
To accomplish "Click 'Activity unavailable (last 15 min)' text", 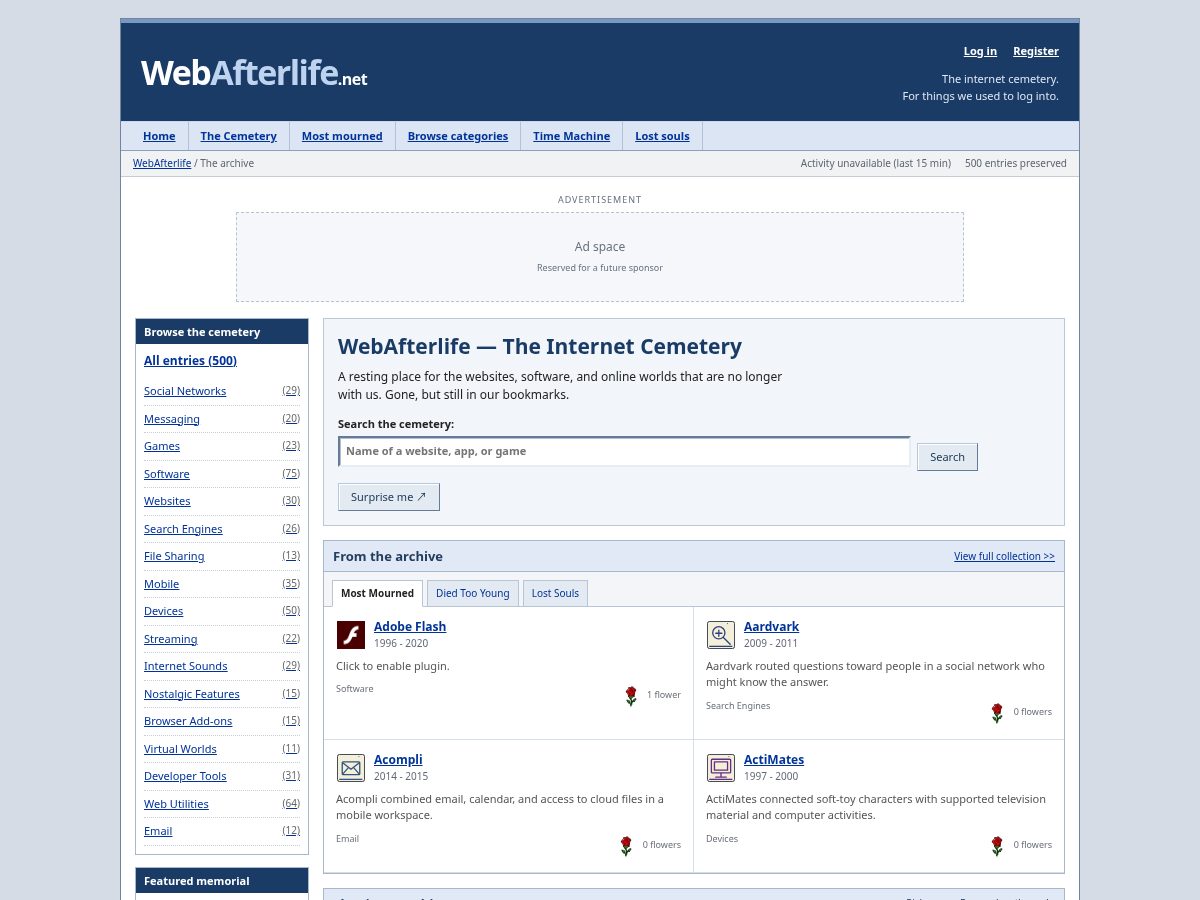I will click(x=876, y=163).
